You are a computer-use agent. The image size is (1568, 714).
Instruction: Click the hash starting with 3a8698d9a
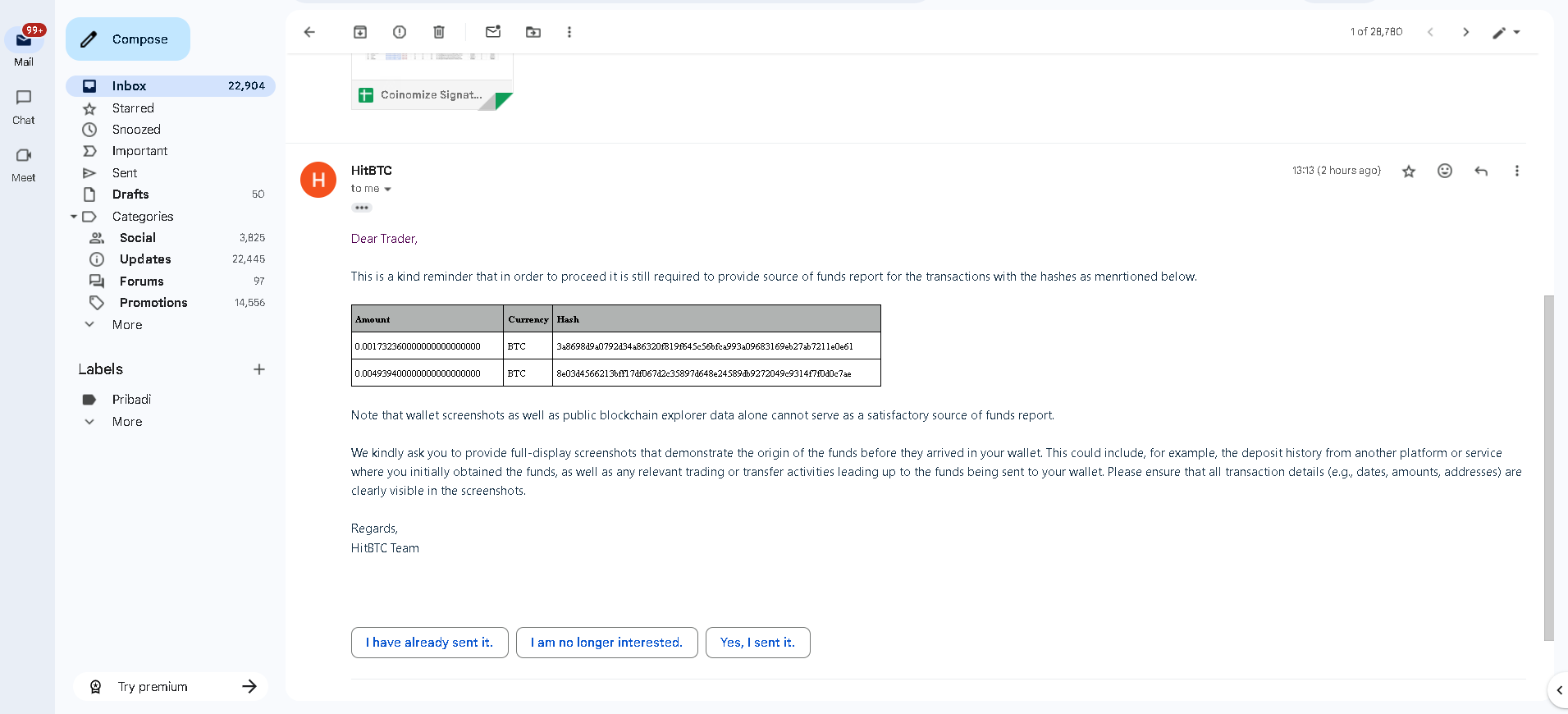pyautogui.click(x=705, y=346)
